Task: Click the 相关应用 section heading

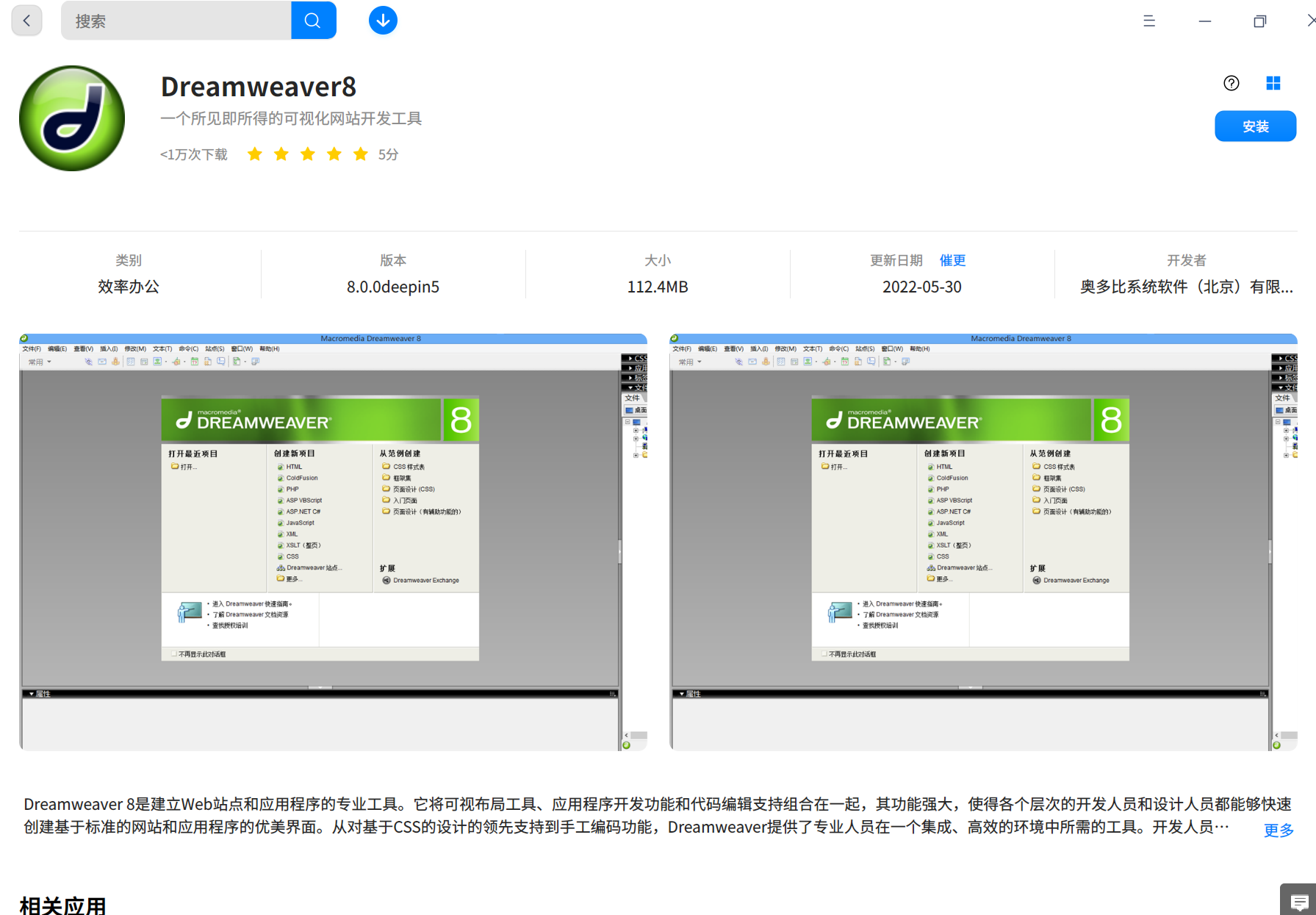Action: coord(63,906)
